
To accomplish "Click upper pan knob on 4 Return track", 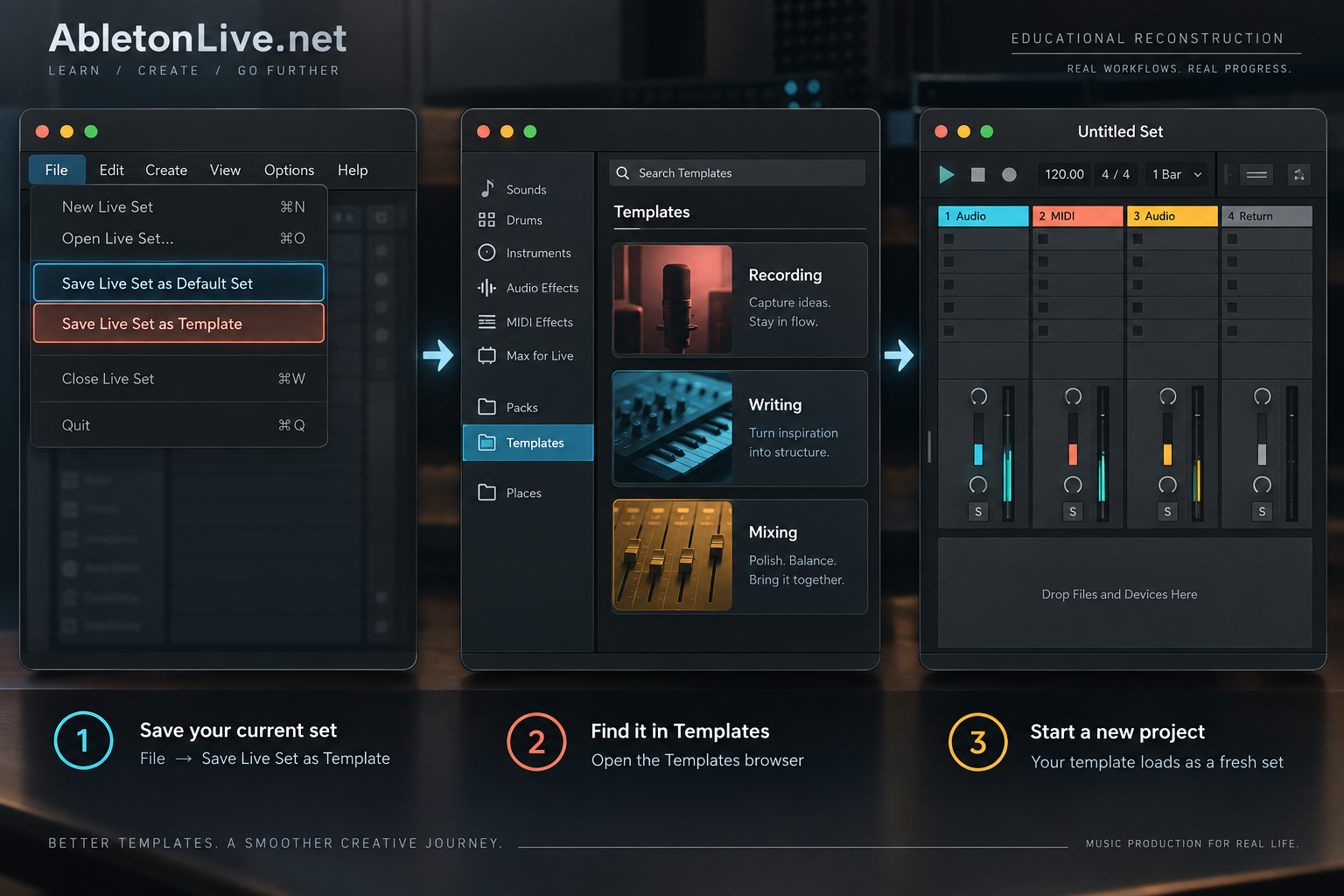I will click(x=1262, y=396).
